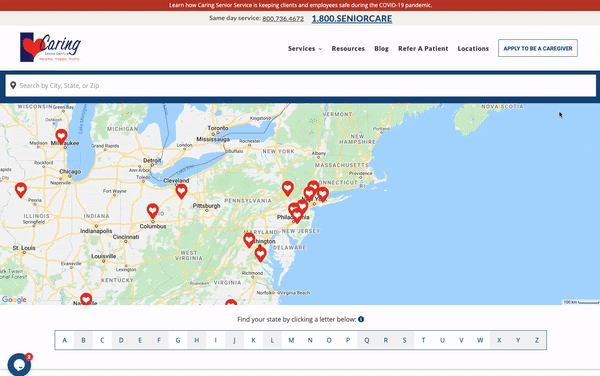Image resolution: width=600 pixels, height=376 pixels.
Task: Select letter T in state filter
Action: pos(423,340)
